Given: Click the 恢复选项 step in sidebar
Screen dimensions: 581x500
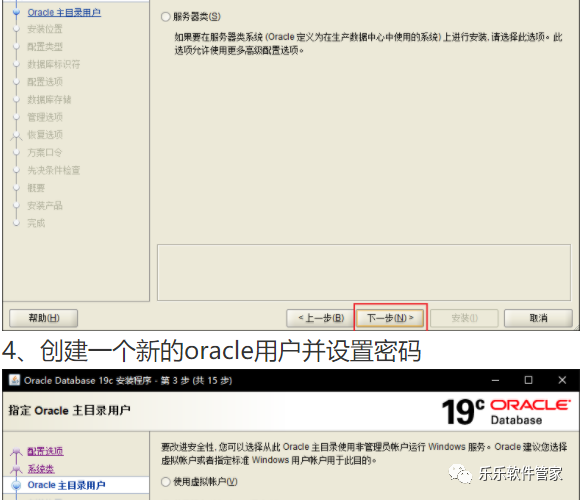Looking at the screenshot, I should point(45,135).
